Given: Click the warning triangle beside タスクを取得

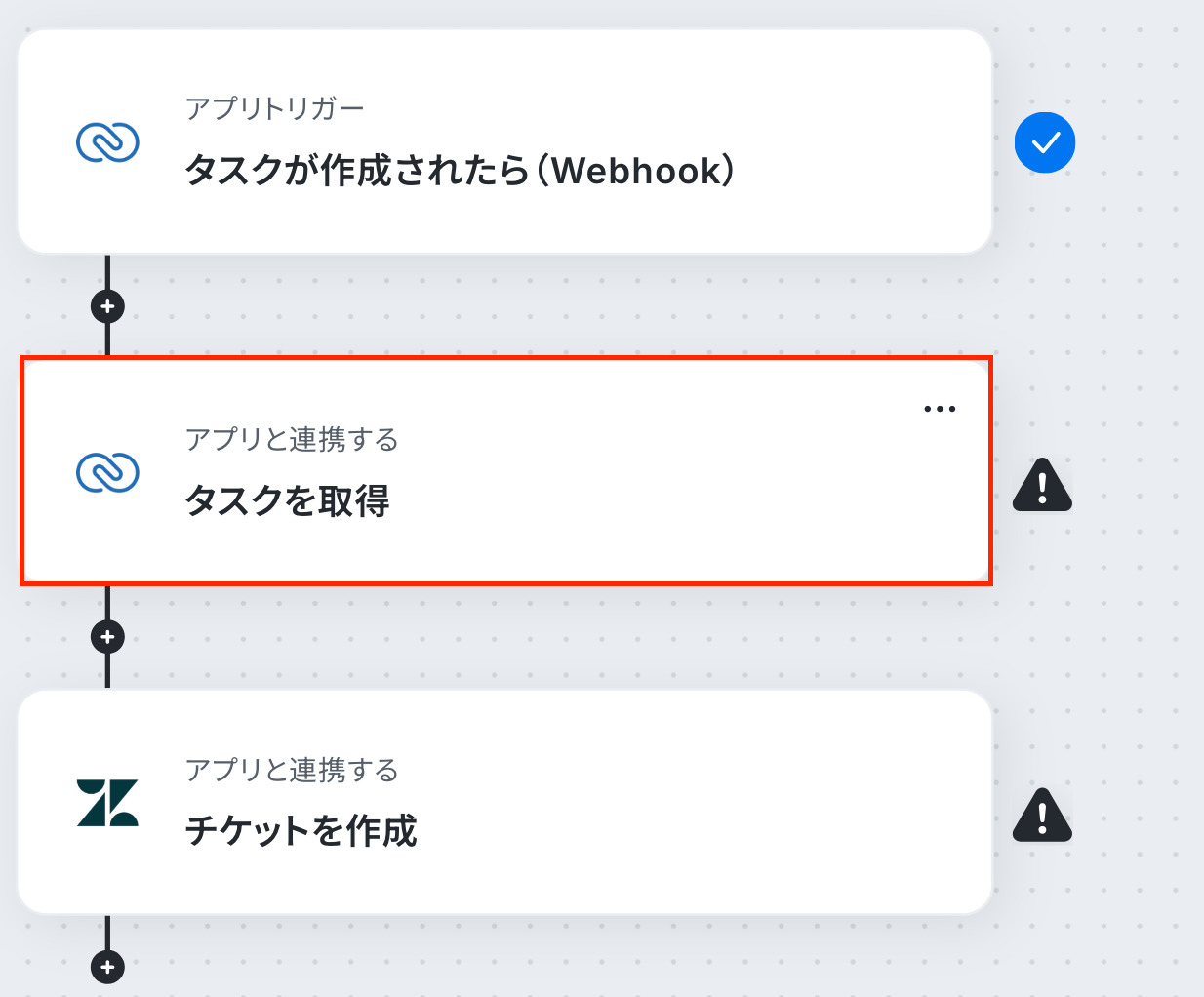Looking at the screenshot, I should (1043, 485).
